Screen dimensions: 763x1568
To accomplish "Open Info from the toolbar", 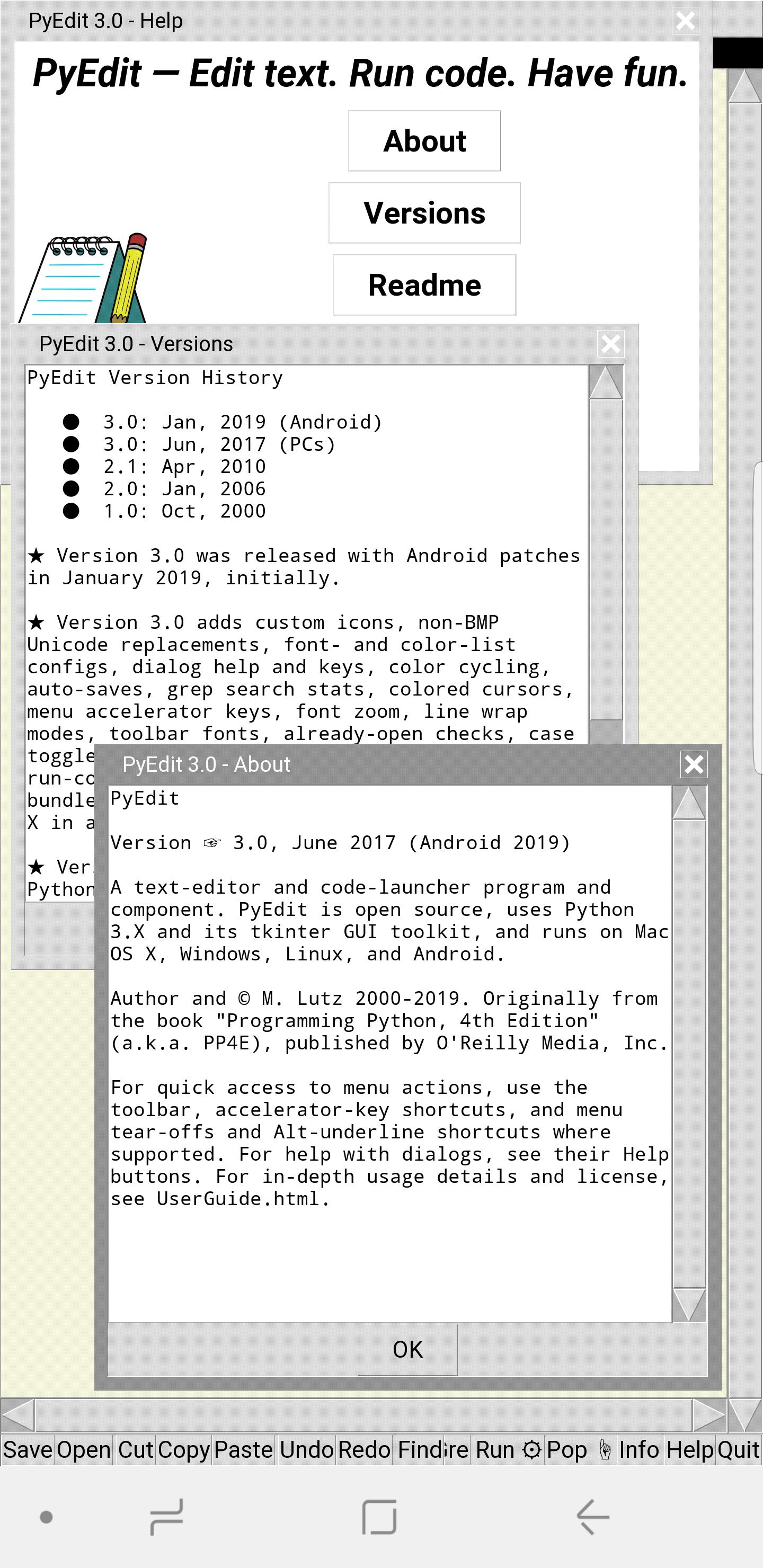I will (x=639, y=1450).
